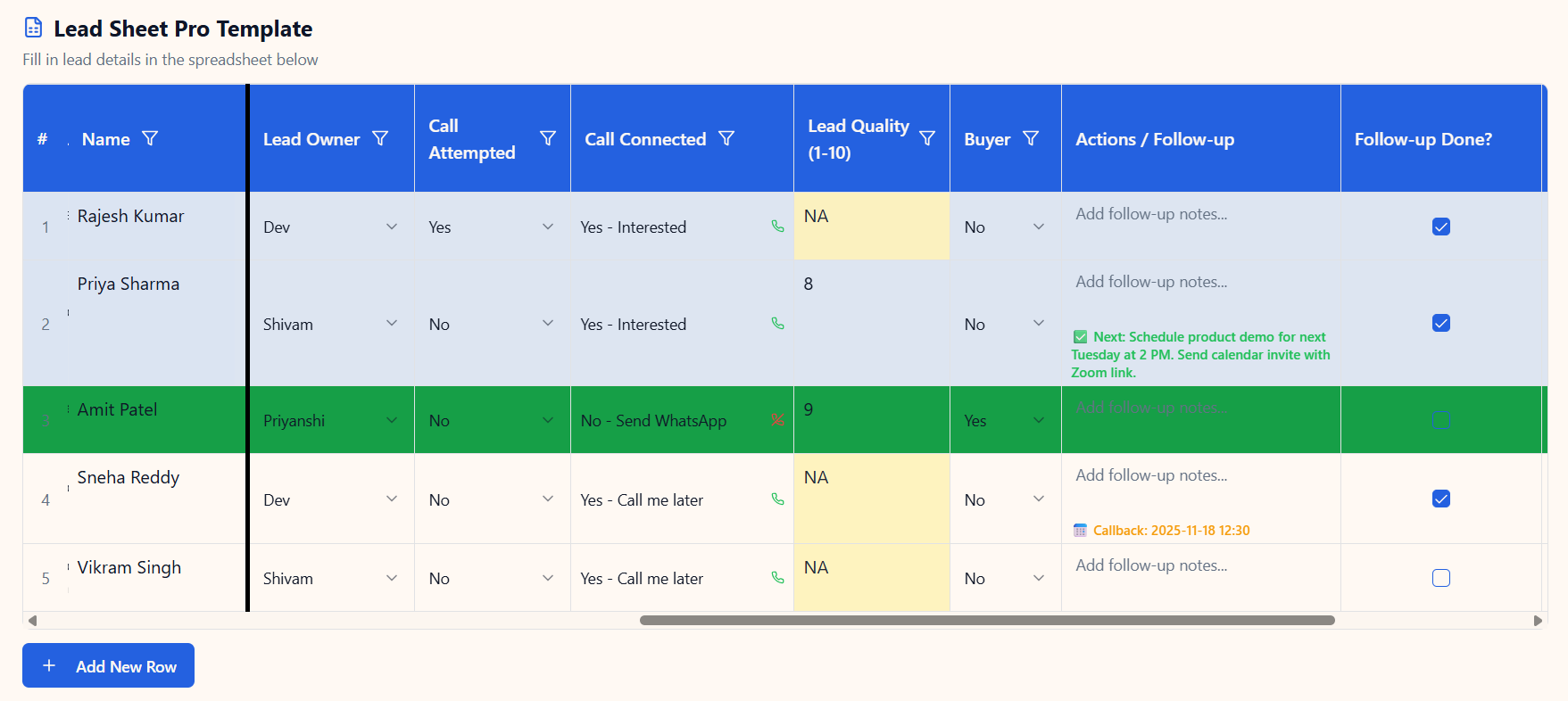Uncheck Follow-up Done for Rajesh Kumar
The width and height of the screenshot is (1568, 701).
(1441, 227)
